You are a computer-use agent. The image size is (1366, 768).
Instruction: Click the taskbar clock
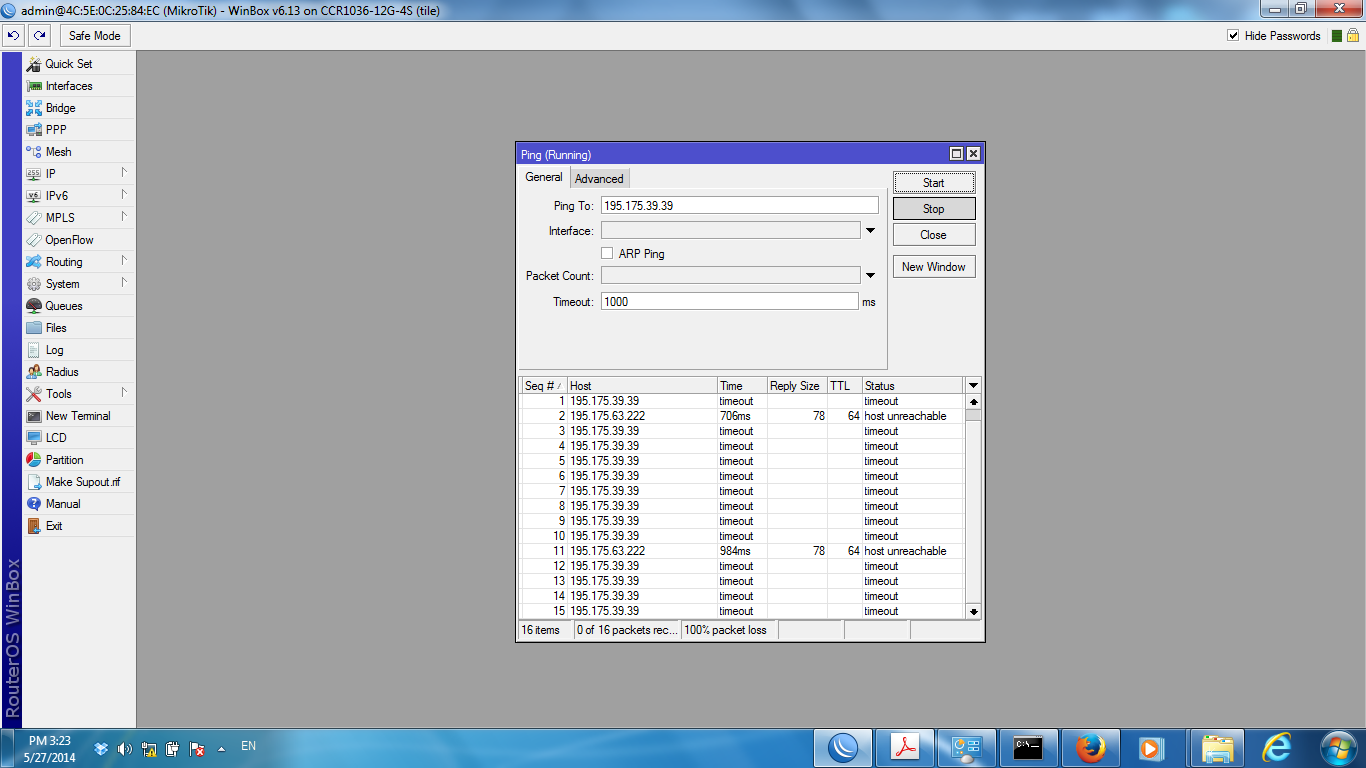coord(50,749)
